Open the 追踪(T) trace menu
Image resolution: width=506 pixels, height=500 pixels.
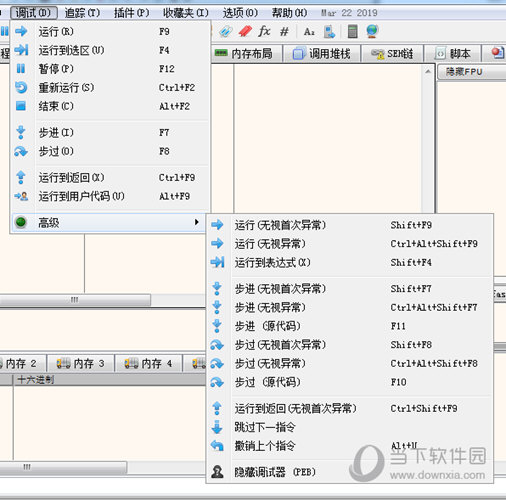(82, 13)
